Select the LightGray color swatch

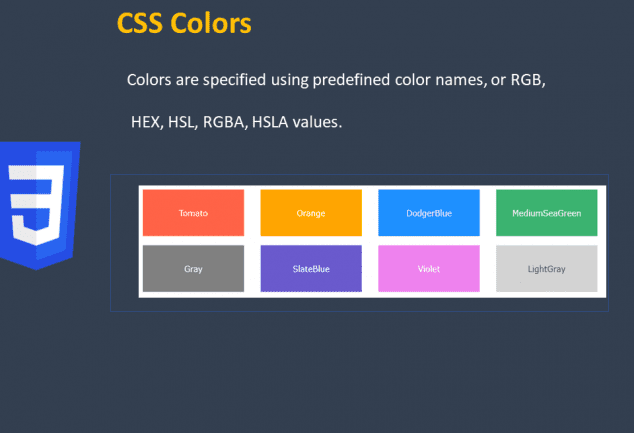point(547,268)
